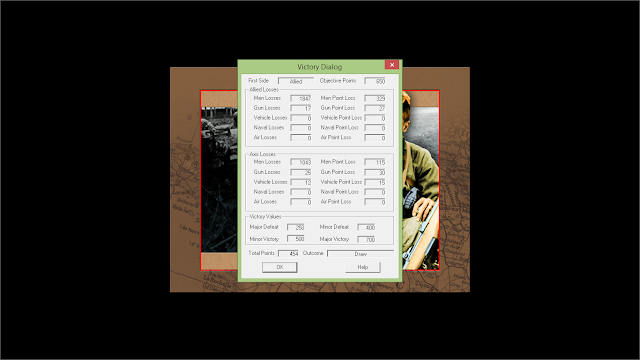640x360 pixels.
Task: Select the Outcome field showing Draw
Action: 360,253
